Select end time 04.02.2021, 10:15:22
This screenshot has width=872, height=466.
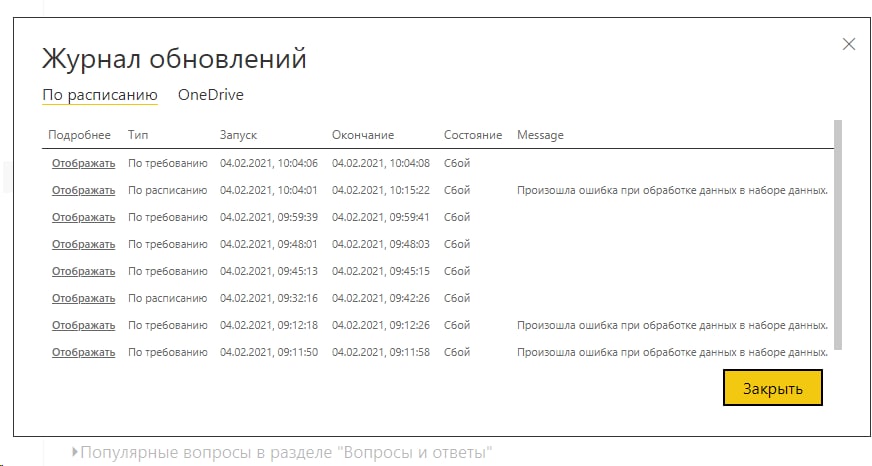click(x=381, y=190)
